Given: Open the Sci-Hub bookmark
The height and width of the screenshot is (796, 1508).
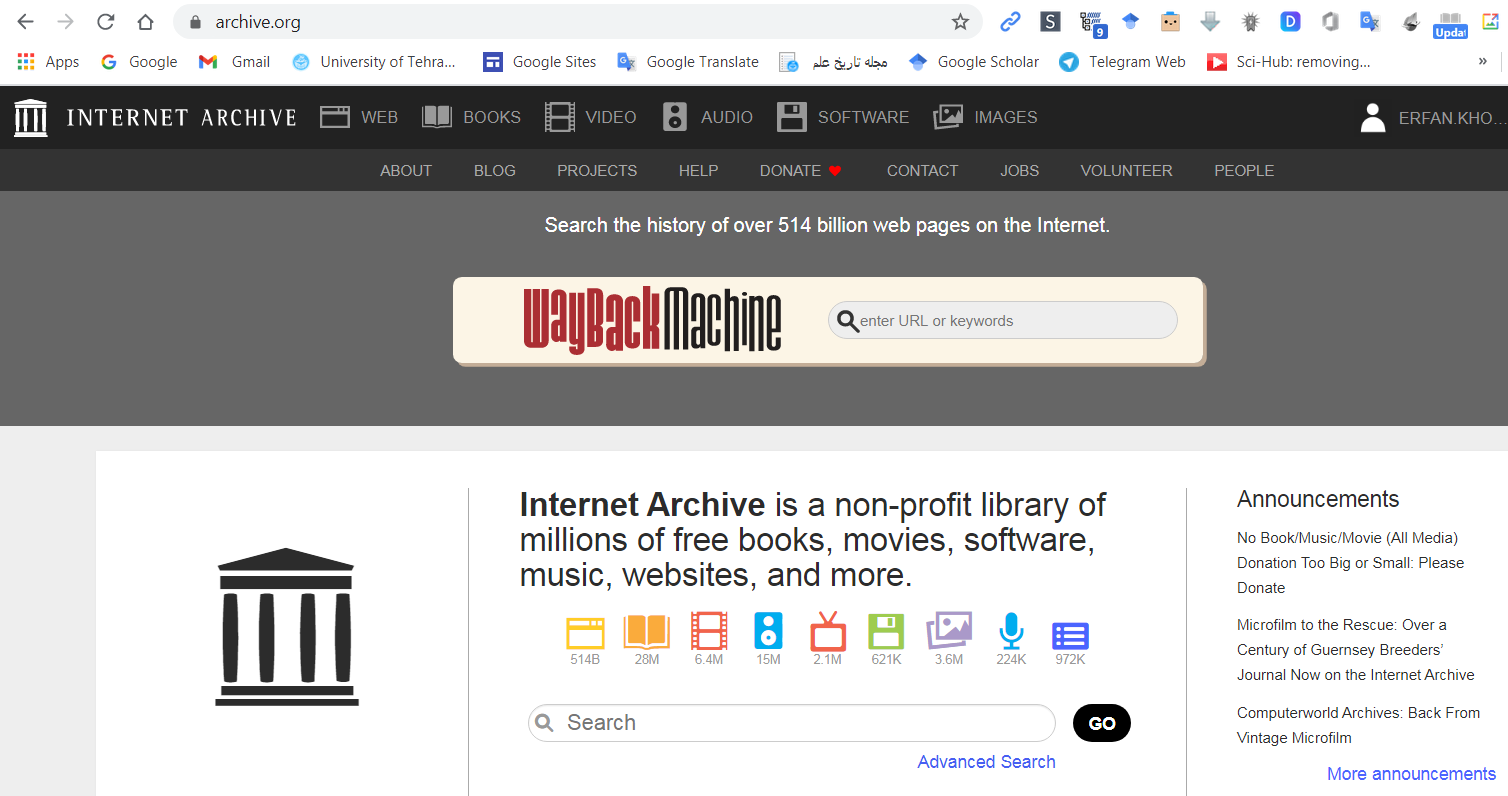Looking at the screenshot, I should [1288, 62].
